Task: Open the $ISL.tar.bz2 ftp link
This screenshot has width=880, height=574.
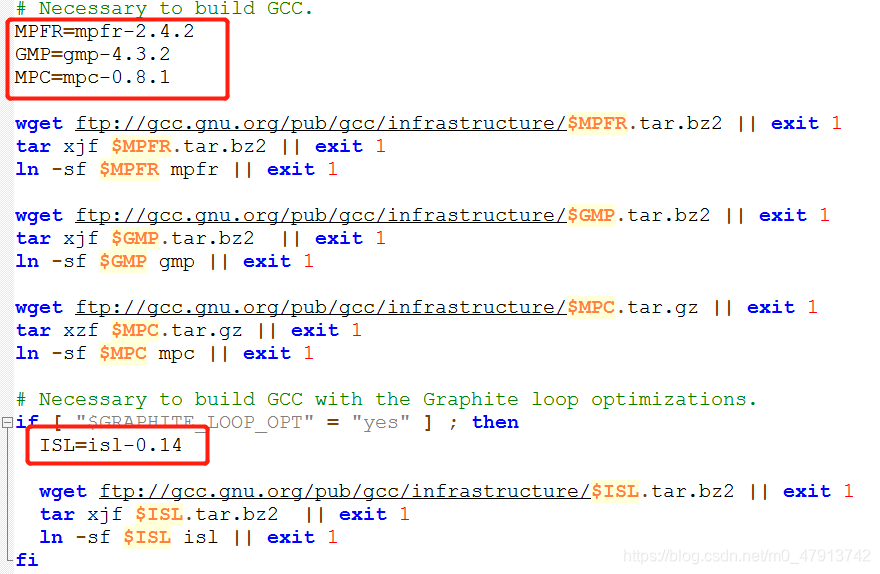Action: coord(345,492)
